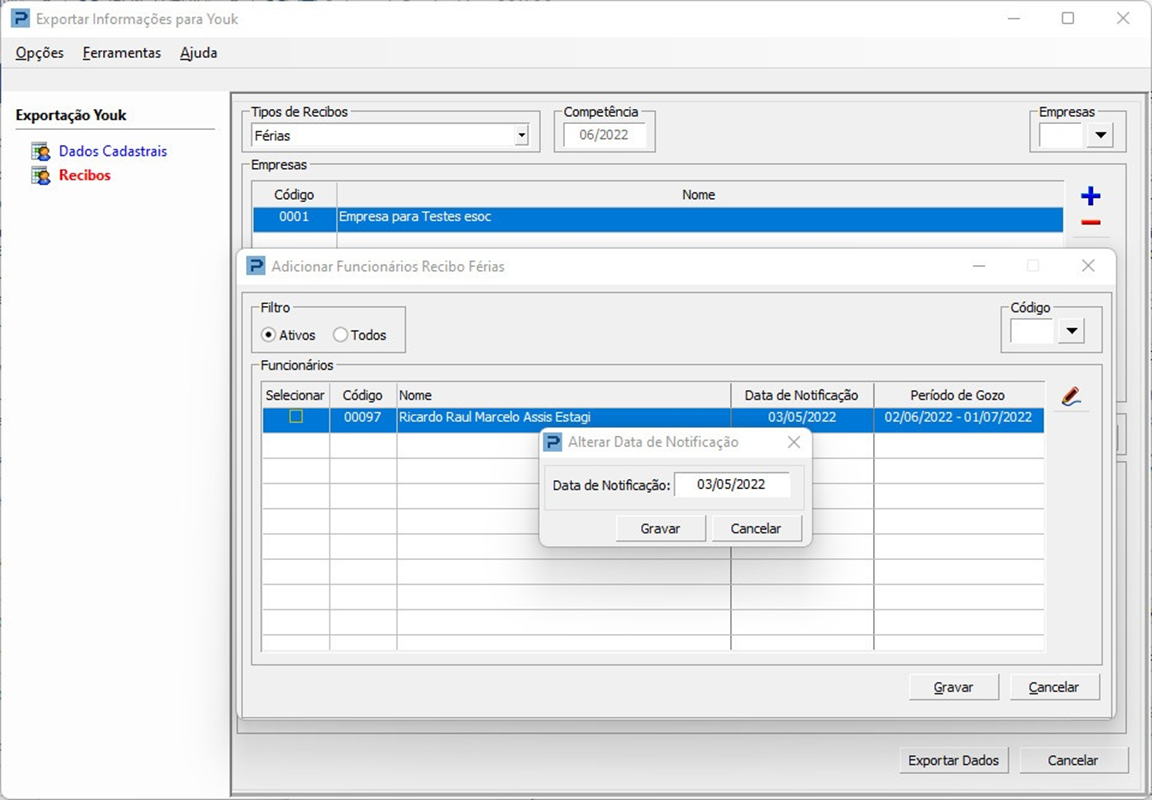Close the Adicionar Funcionários Recibo Férias window
Viewport: 1152px width, 800px height.
click(1088, 266)
